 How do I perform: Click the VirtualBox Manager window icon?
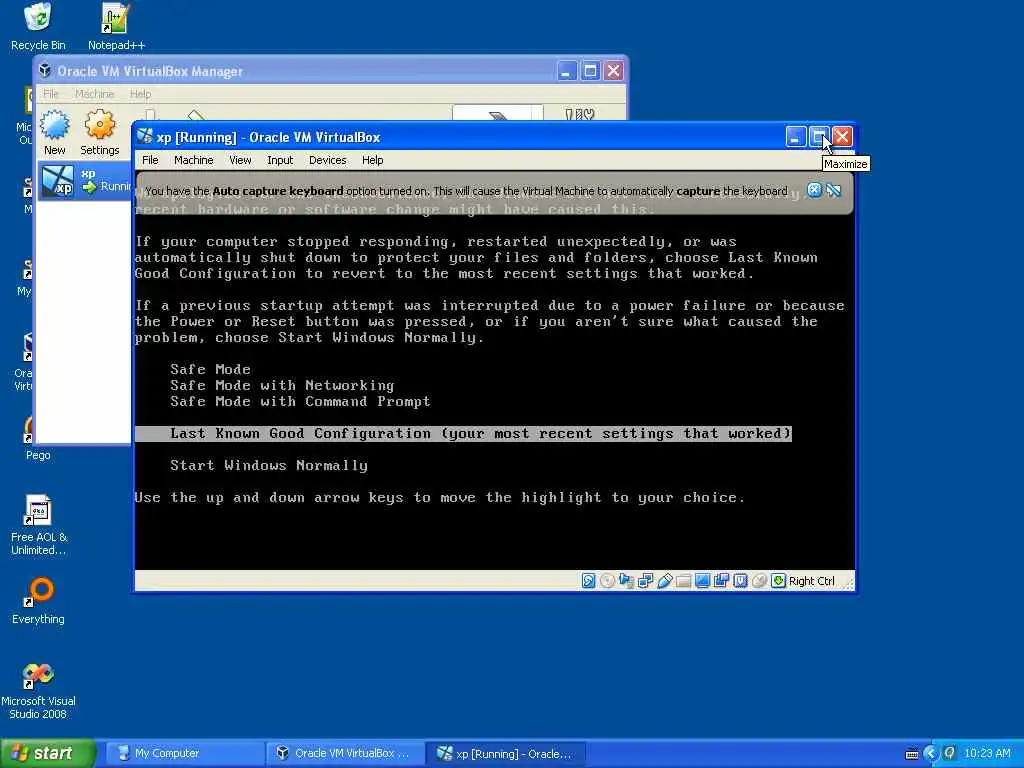pyautogui.click(x=44, y=70)
